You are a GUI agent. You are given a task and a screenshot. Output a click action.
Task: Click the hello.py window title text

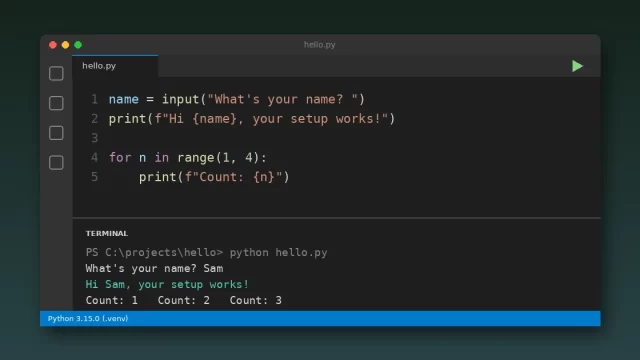click(320, 44)
